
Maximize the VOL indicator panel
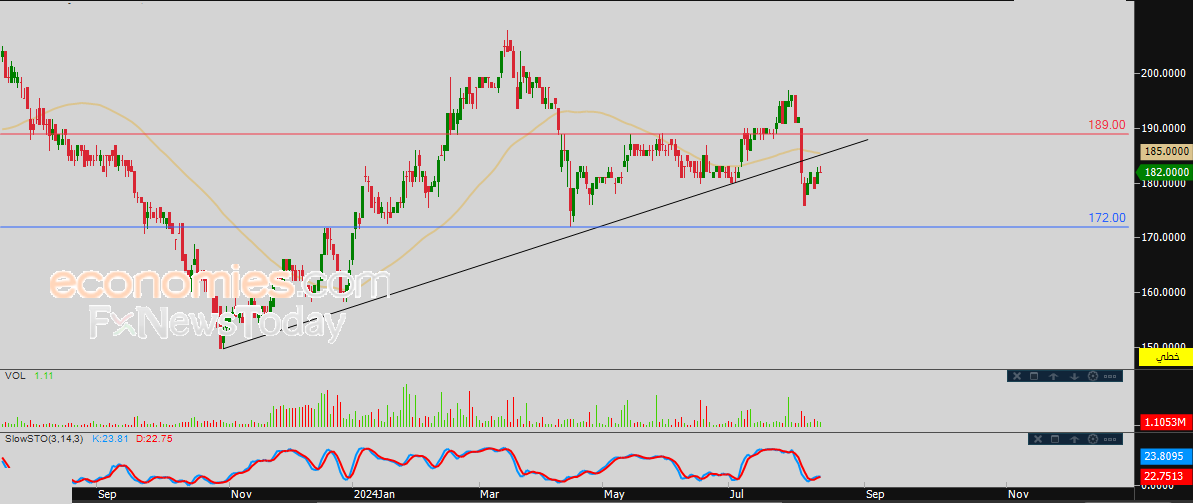[x=1034, y=376]
